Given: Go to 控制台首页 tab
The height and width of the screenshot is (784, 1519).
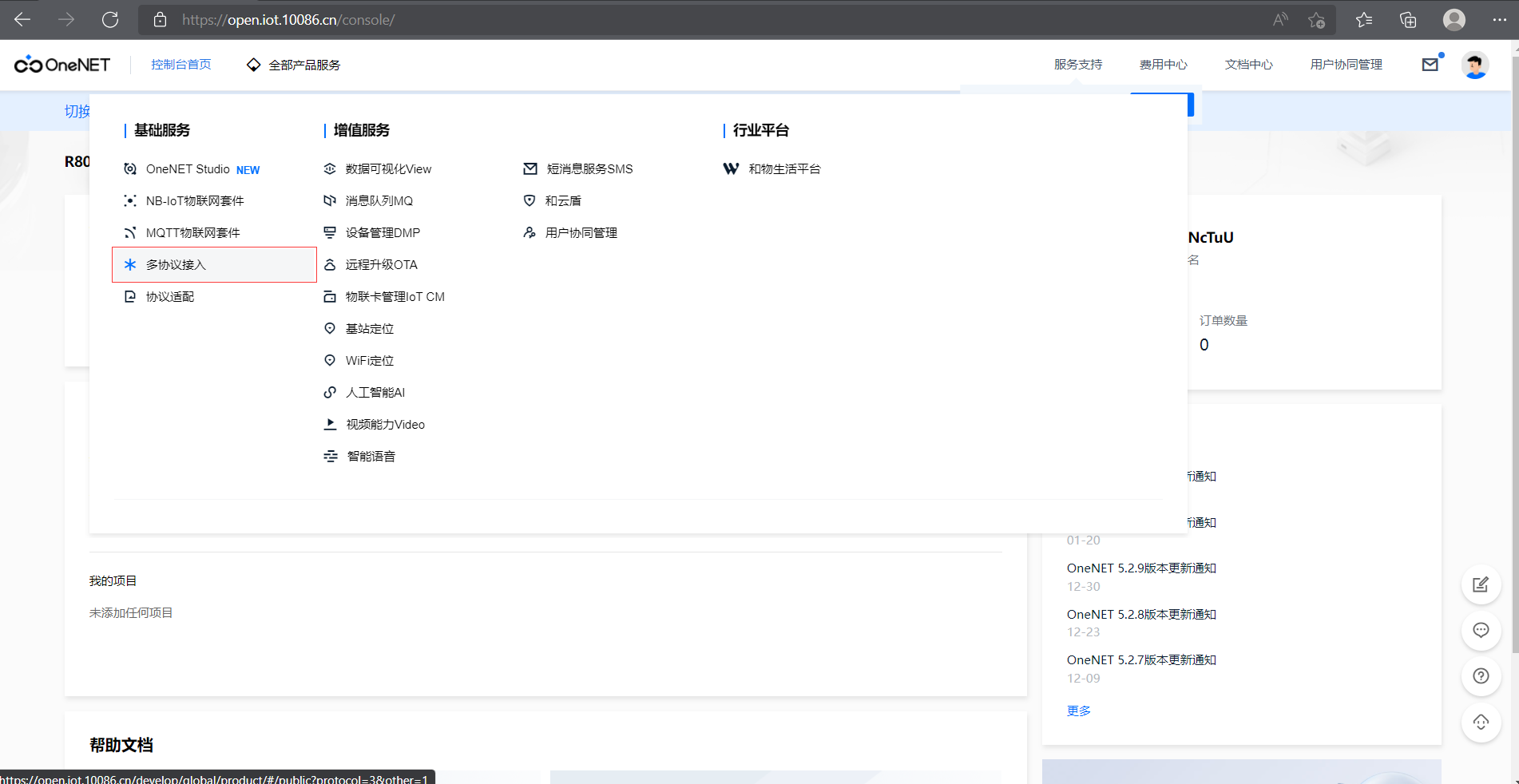Looking at the screenshot, I should point(181,65).
